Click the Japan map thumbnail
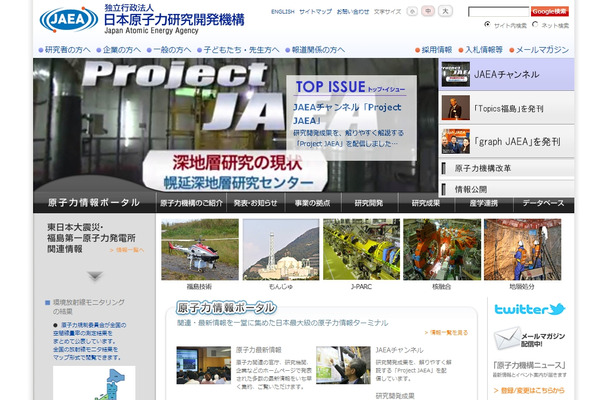This screenshot has height=400, width=610. pos(95,383)
